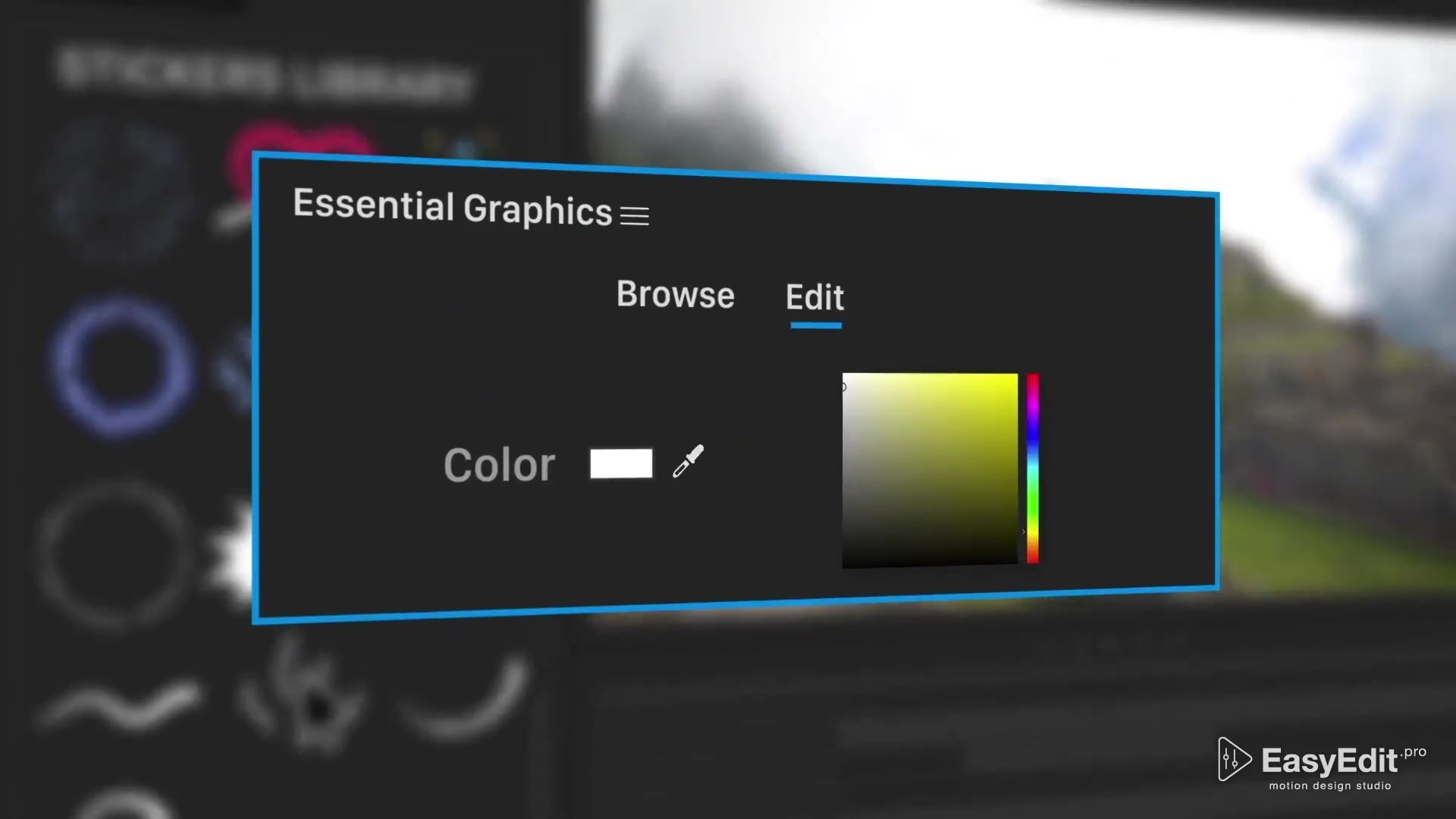Select the wavy line sticker
The image size is (1456, 819).
(x=121, y=705)
